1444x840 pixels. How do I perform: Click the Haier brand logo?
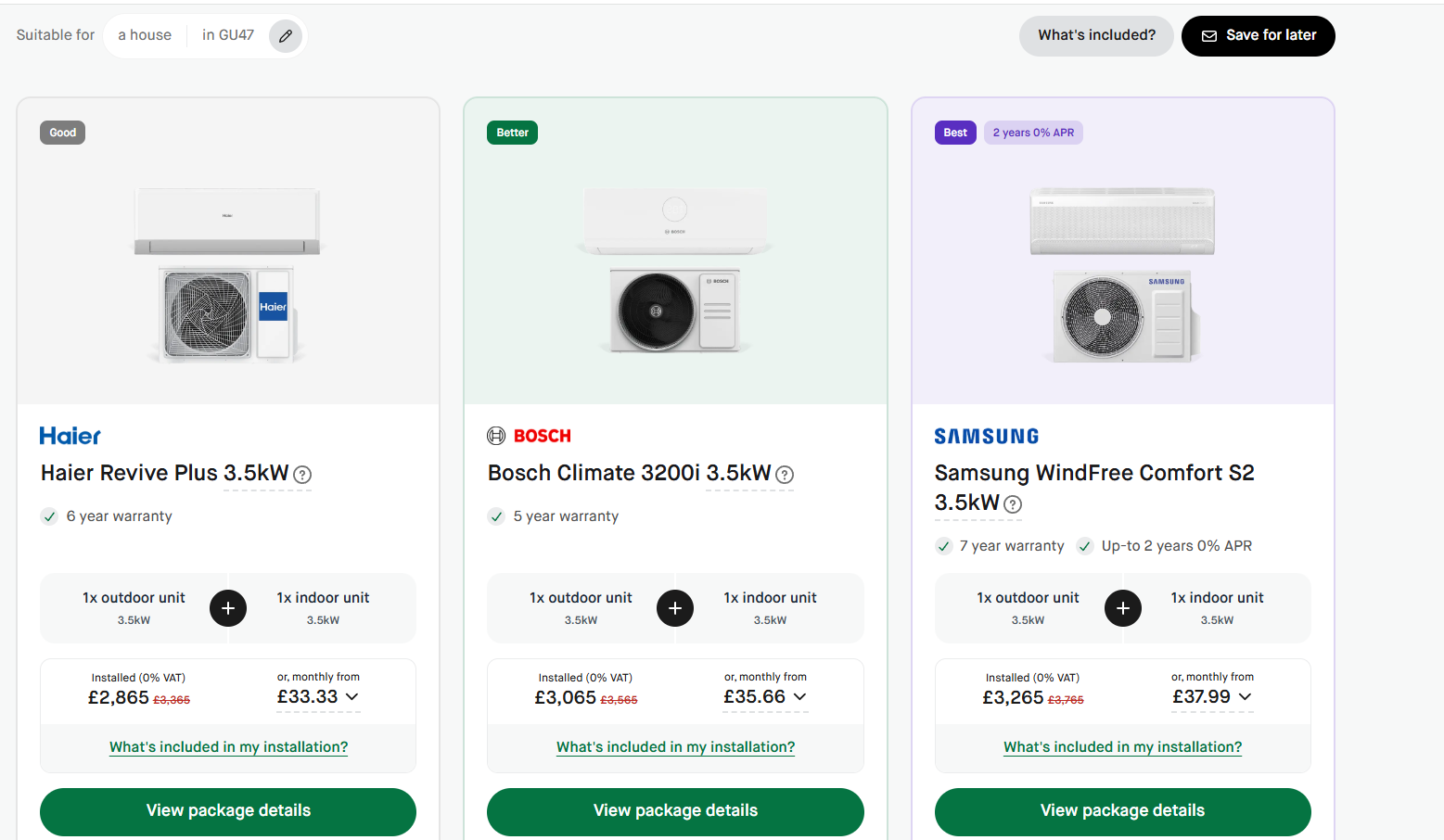pos(70,436)
